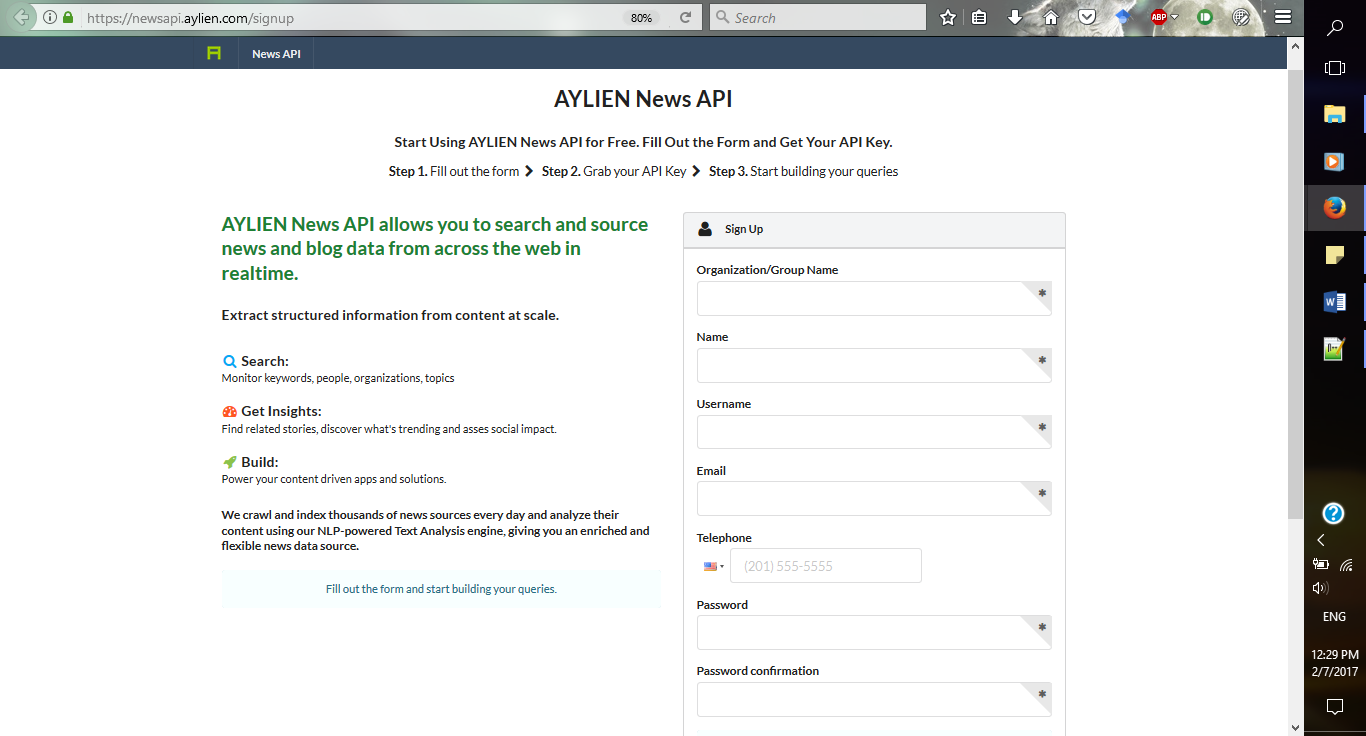Click the Telephone number input field
Image resolution: width=1366 pixels, height=736 pixels.
[x=826, y=566]
